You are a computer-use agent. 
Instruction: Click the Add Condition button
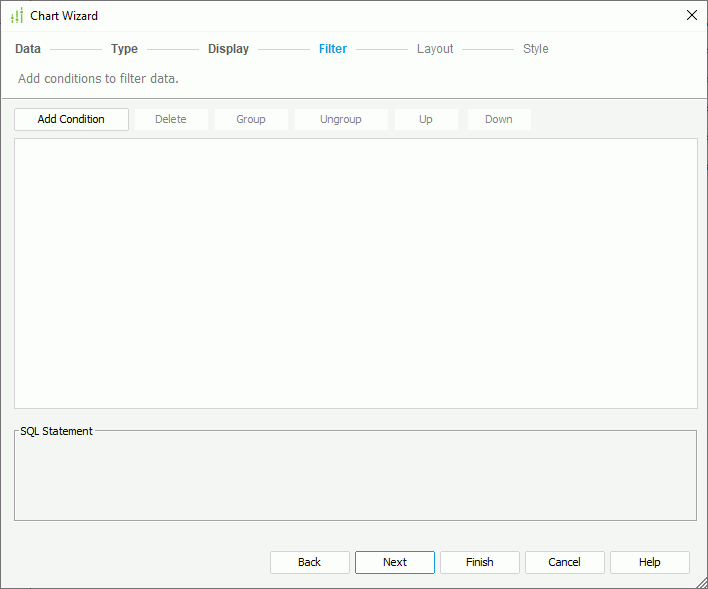[71, 119]
